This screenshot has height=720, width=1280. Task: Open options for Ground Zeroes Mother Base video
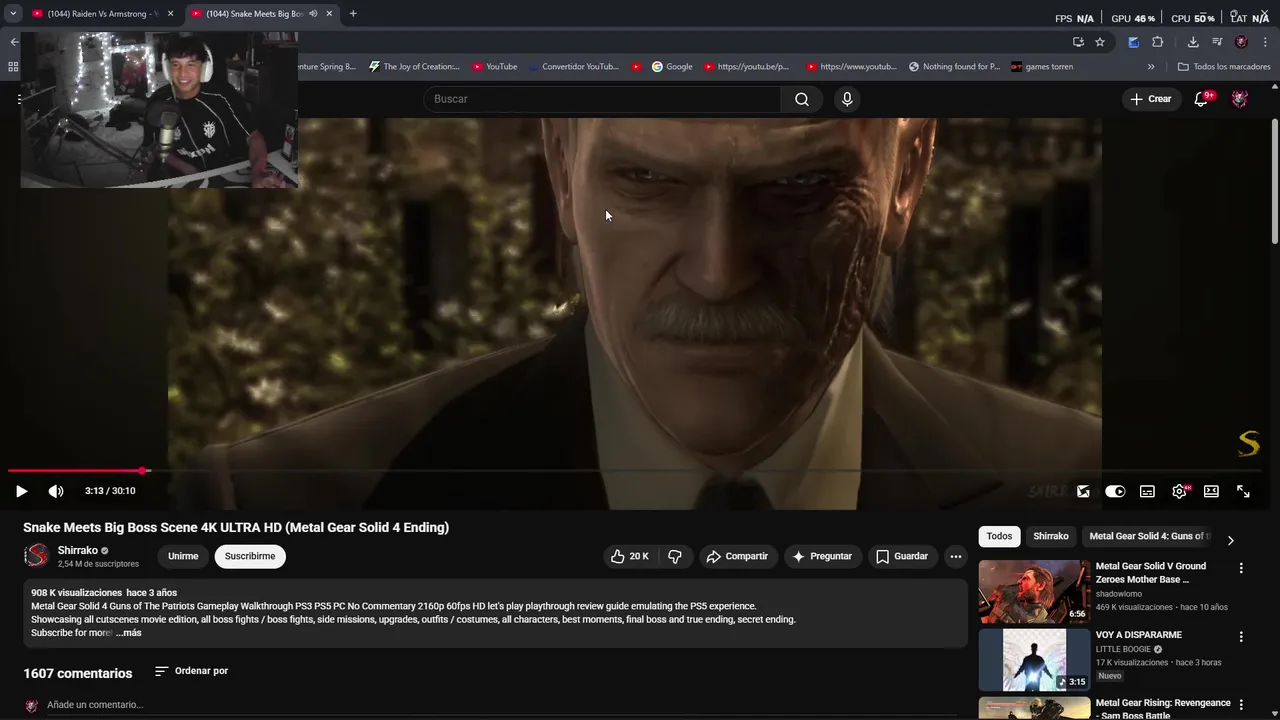click(x=1241, y=568)
